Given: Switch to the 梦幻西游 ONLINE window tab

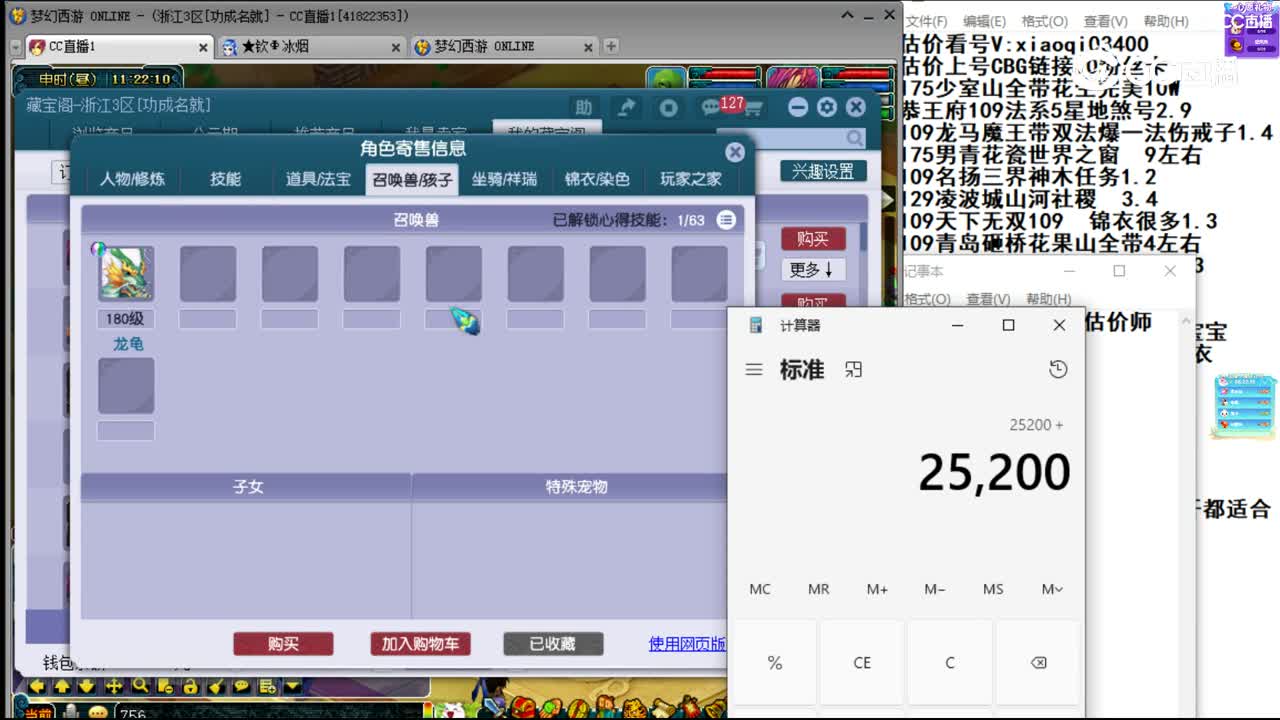Looking at the screenshot, I should [505, 47].
